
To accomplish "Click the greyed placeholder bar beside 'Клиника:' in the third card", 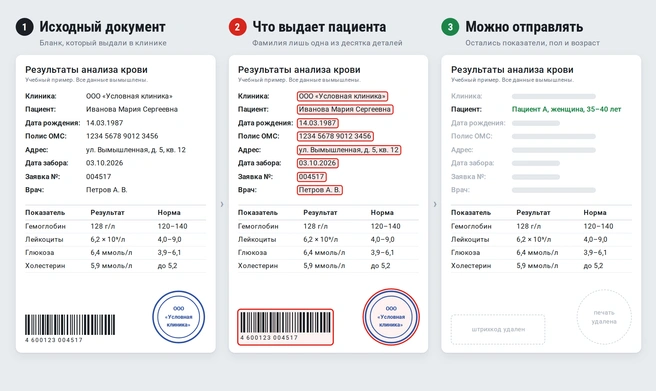I will 554,96.
